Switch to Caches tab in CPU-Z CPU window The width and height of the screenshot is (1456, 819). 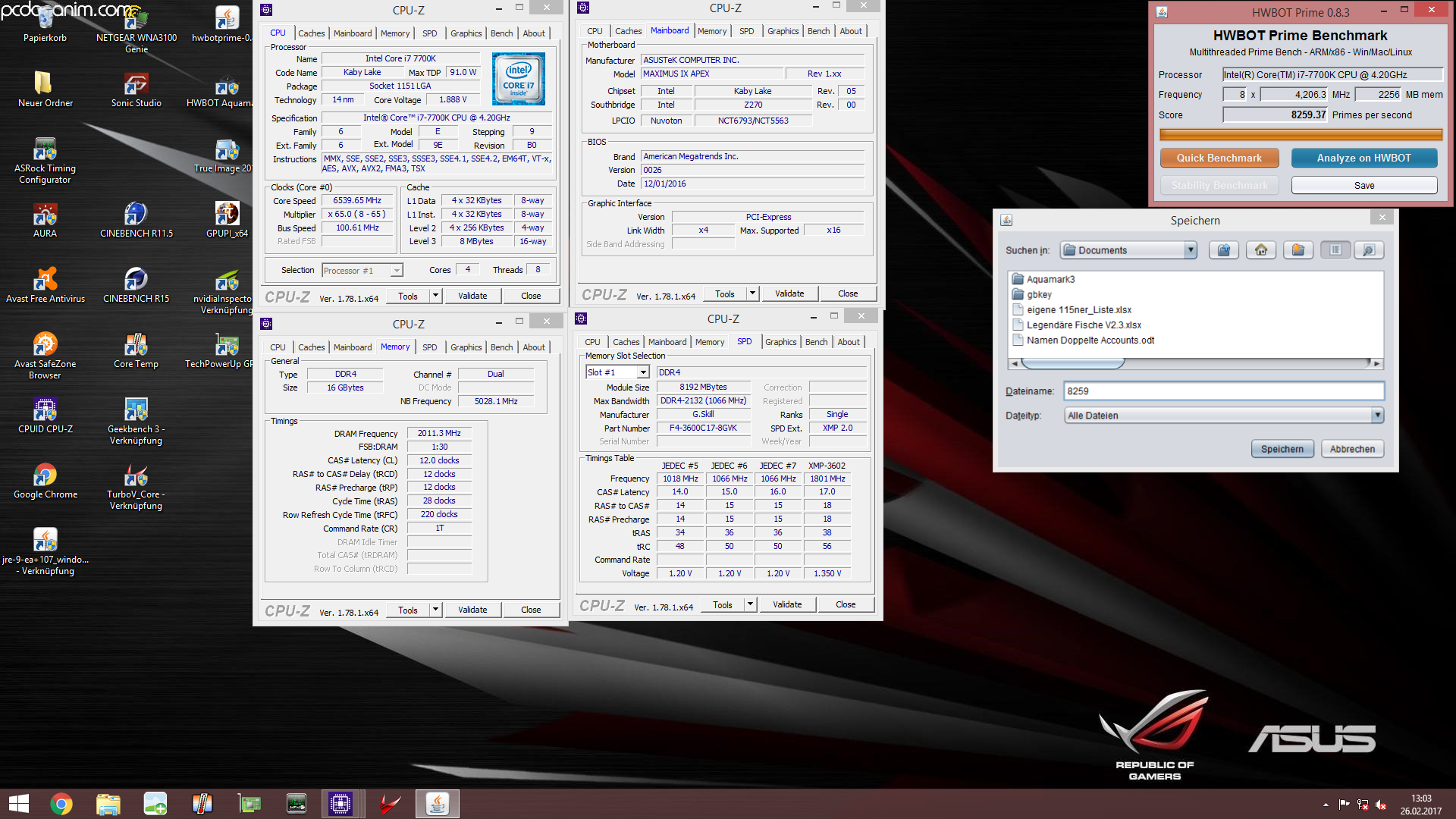click(311, 33)
